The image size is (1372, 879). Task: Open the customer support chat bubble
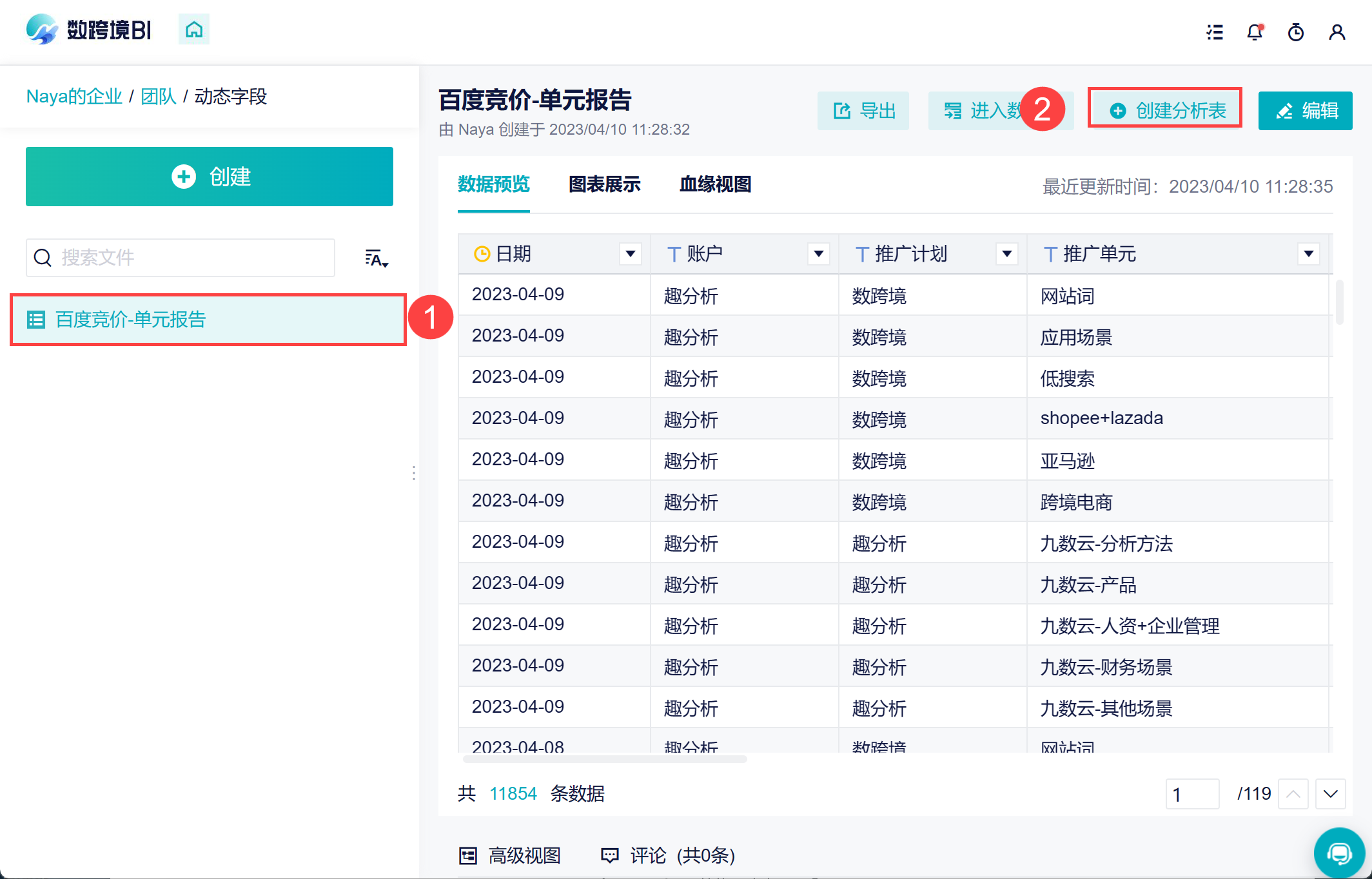click(x=1339, y=853)
